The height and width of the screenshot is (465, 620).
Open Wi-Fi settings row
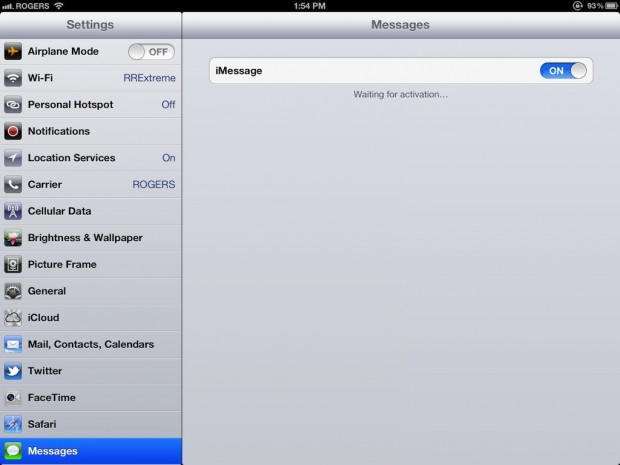coord(91,78)
